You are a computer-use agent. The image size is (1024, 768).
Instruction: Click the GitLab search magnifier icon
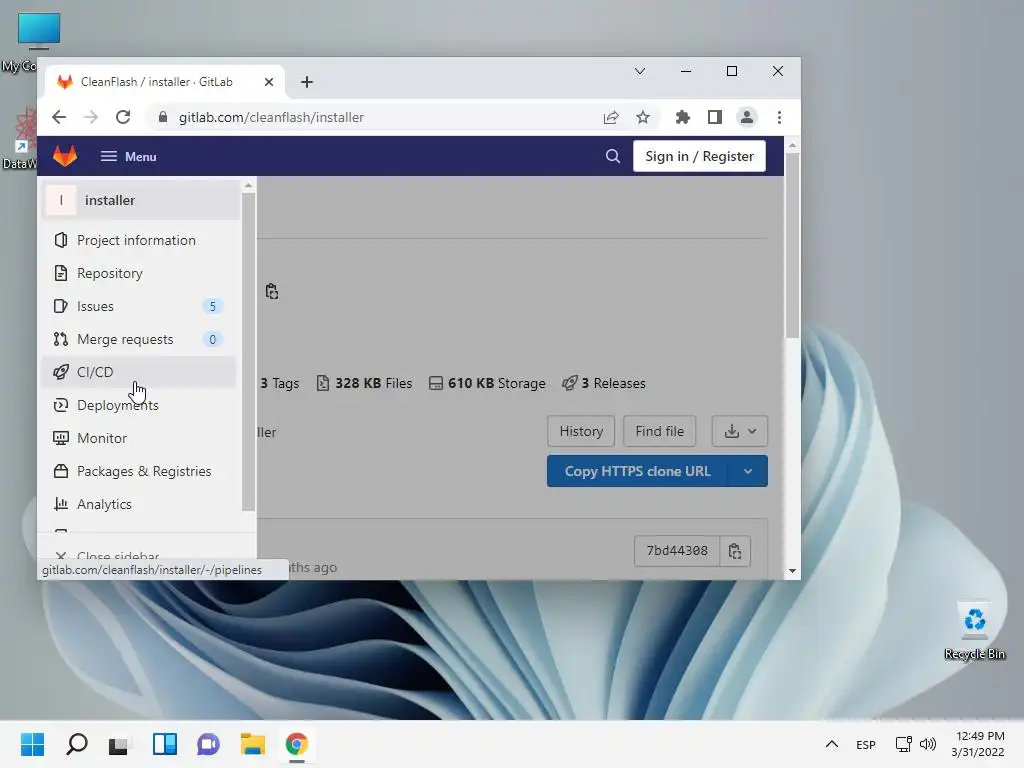point(613,156)
